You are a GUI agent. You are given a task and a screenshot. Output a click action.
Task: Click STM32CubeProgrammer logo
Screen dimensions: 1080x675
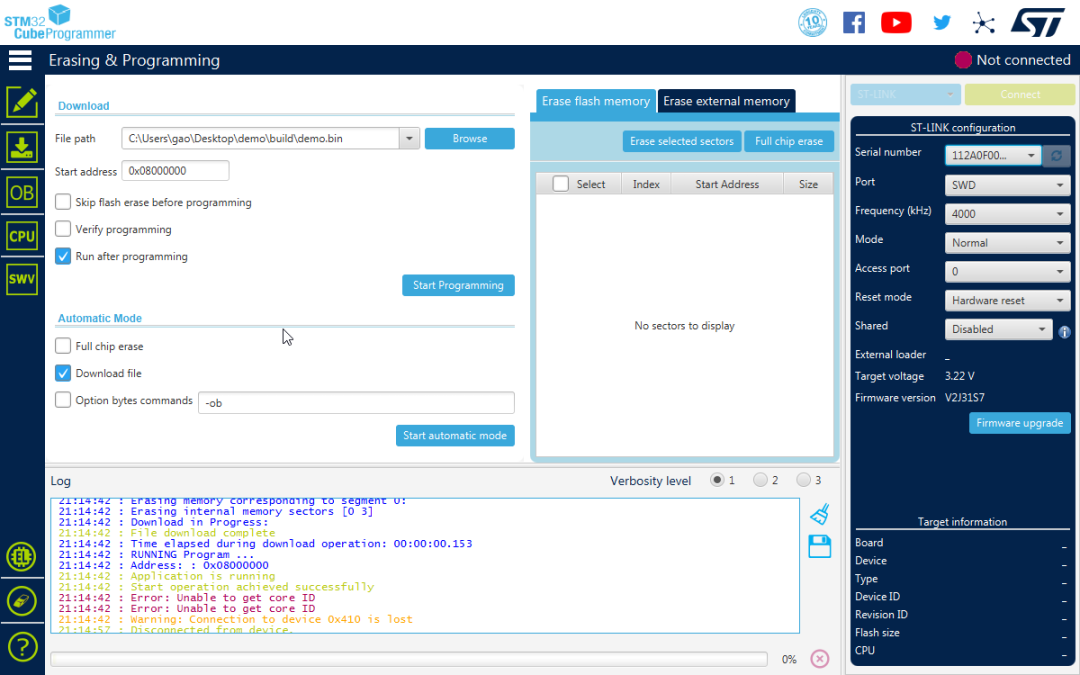(x=60, y=22)
